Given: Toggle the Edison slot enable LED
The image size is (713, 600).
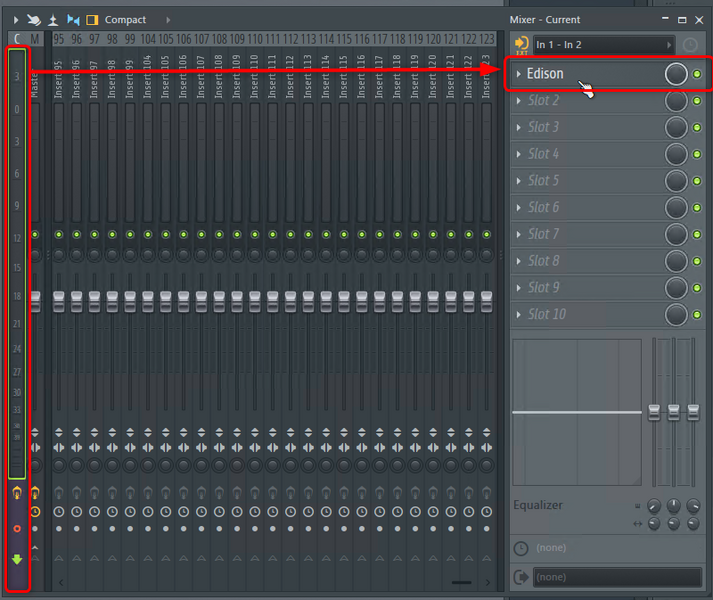Looking at the screenshot, I should [697, 74].
